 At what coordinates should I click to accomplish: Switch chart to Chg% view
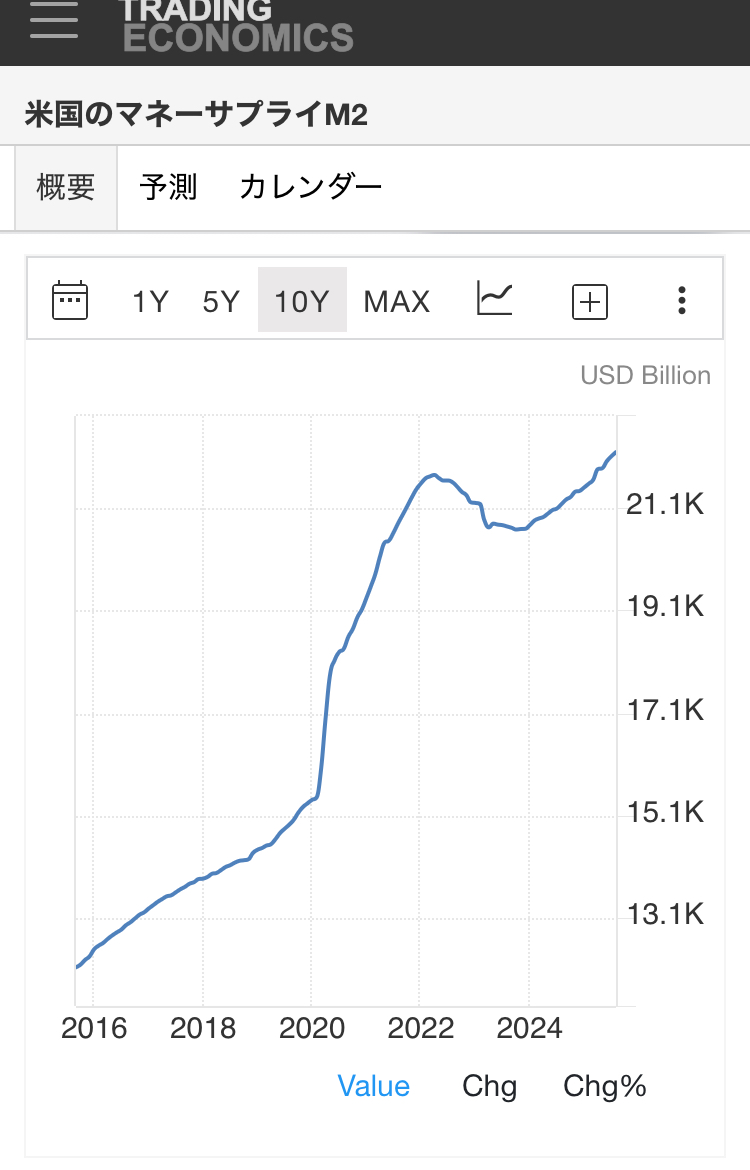pyautogui.click(x=605, y=1087)
